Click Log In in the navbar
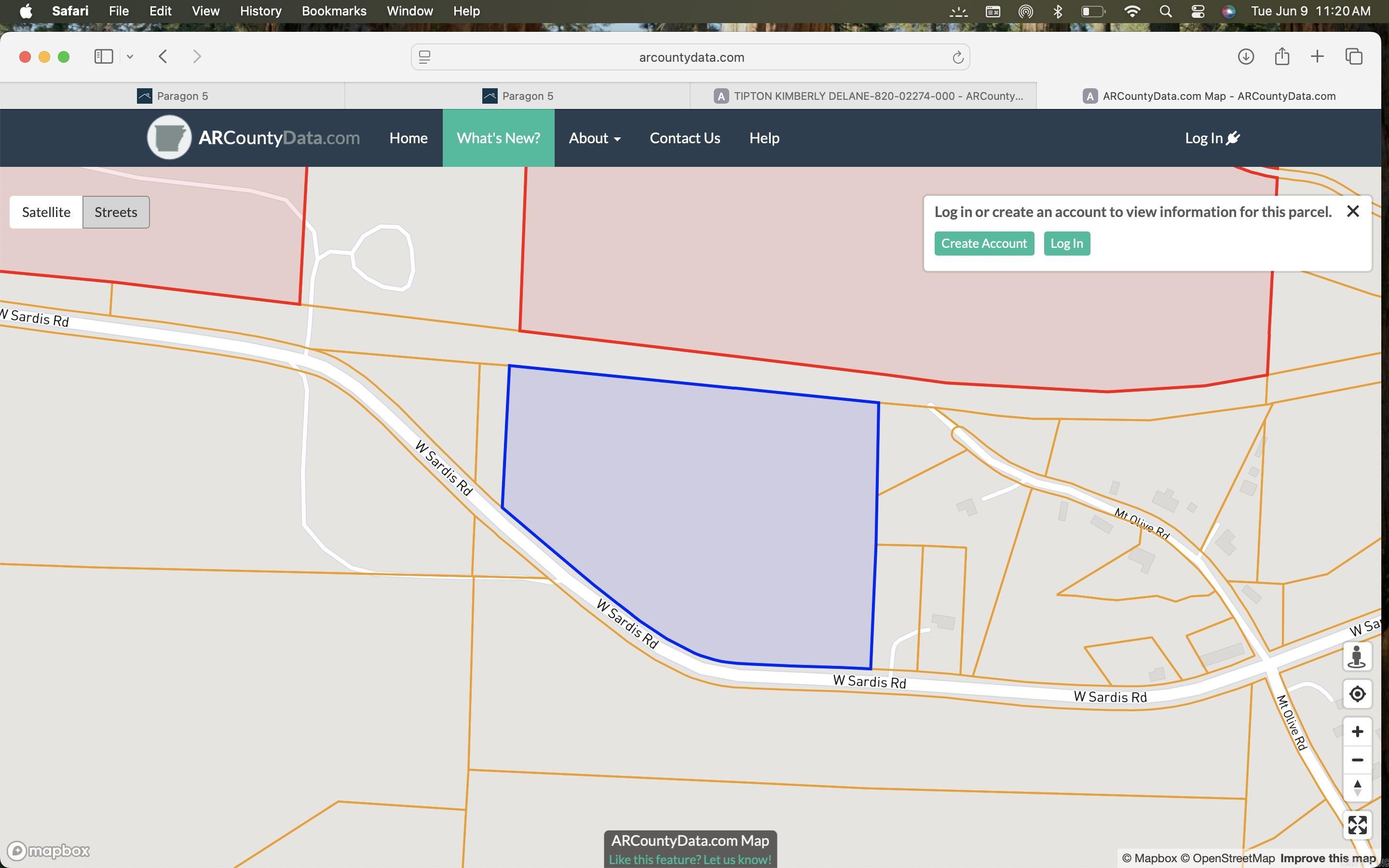1389x868 pixels. click(1212, 138)
